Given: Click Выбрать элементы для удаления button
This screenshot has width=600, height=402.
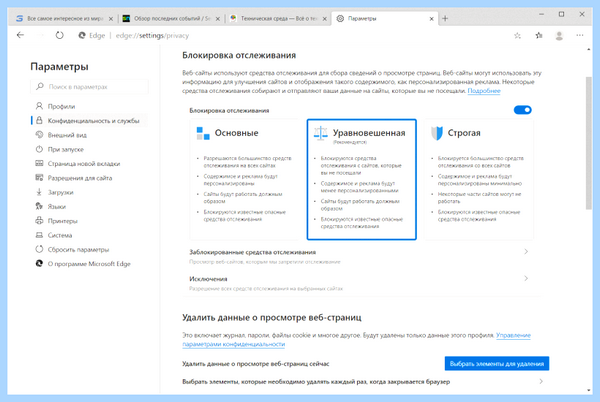Looking at the screenshot, I should [x=497, y=363].
